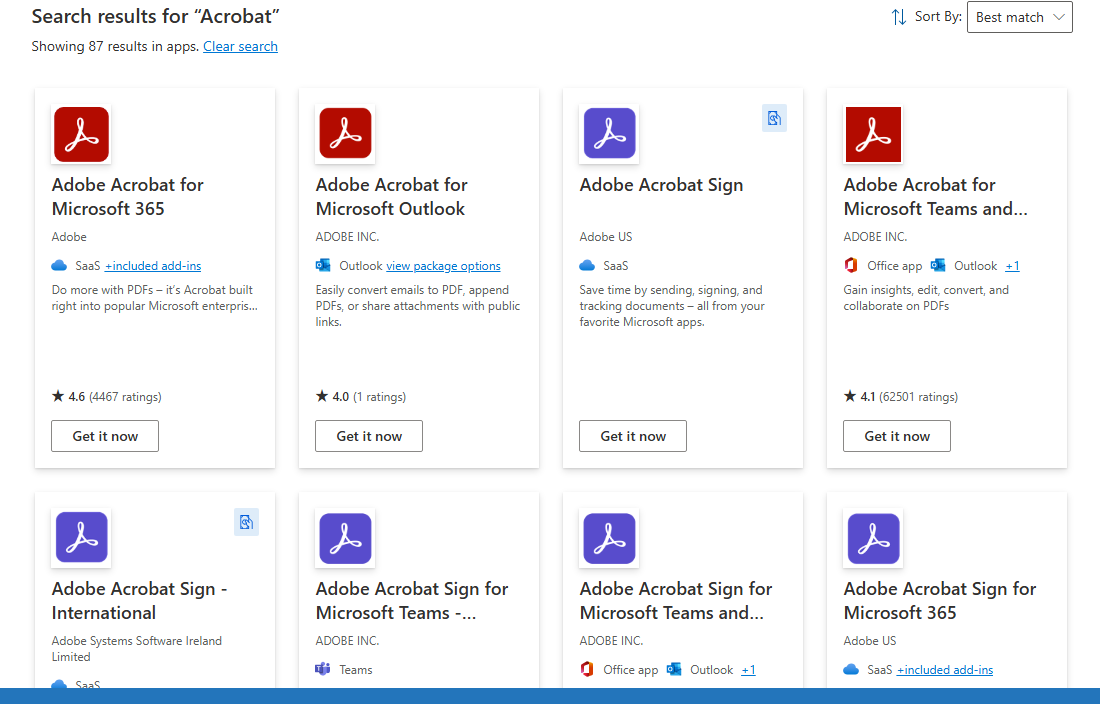
Task: Click the badge icon on Adobe Acrobat Sign card
Action: click(774, 118)
